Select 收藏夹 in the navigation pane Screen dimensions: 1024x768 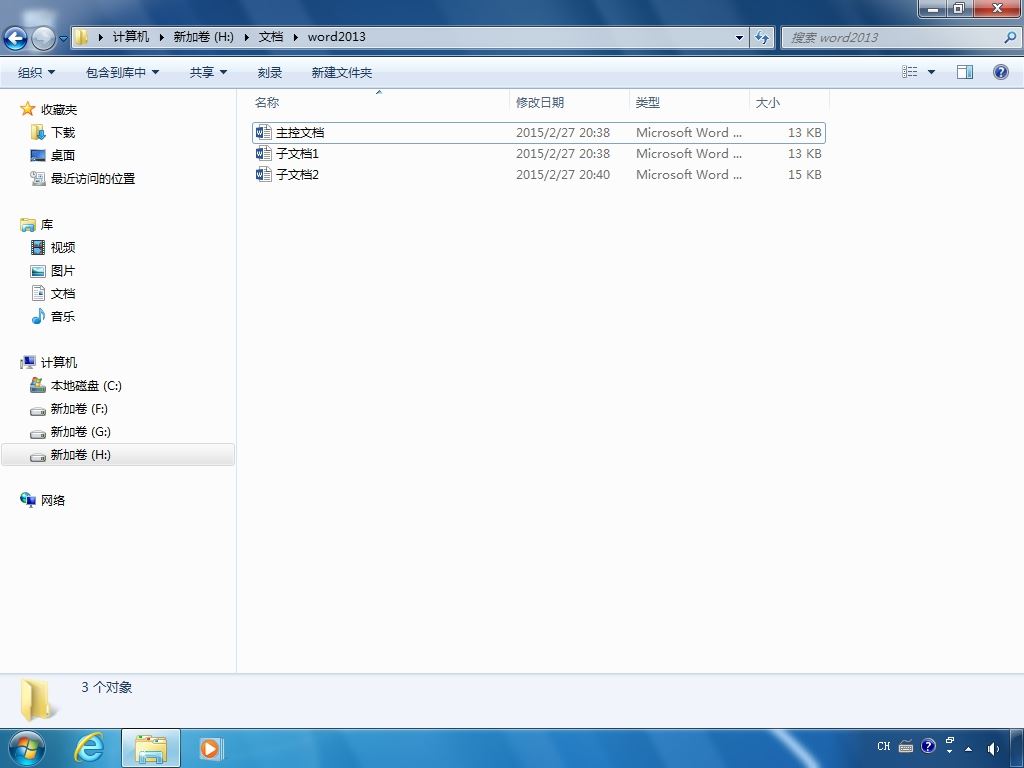click(x=59, y=110)
